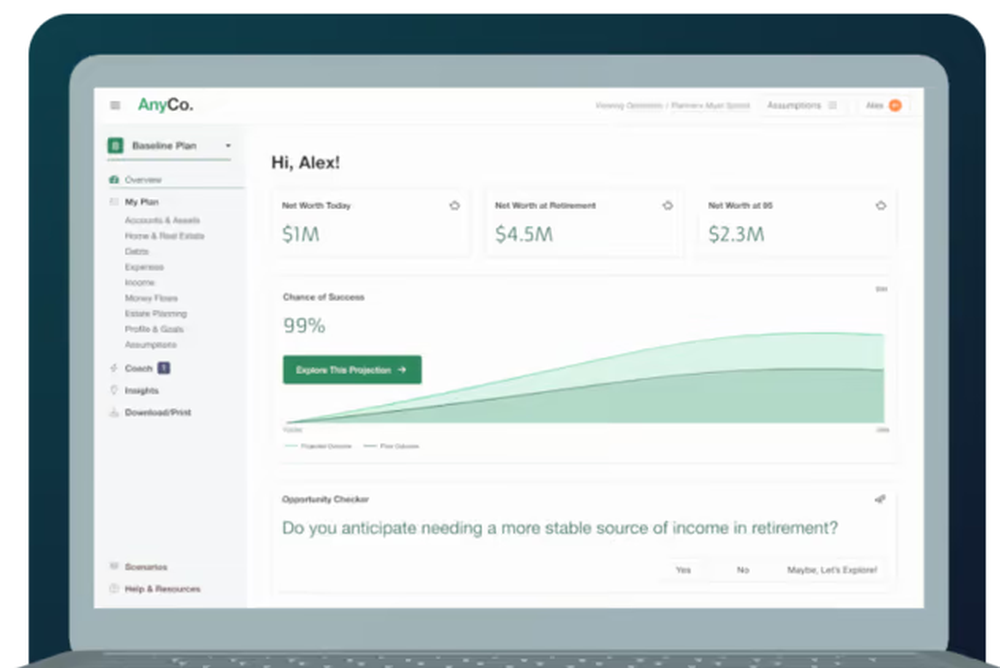
Task: Click the Scenarios icon
Action: pos(114,567)
